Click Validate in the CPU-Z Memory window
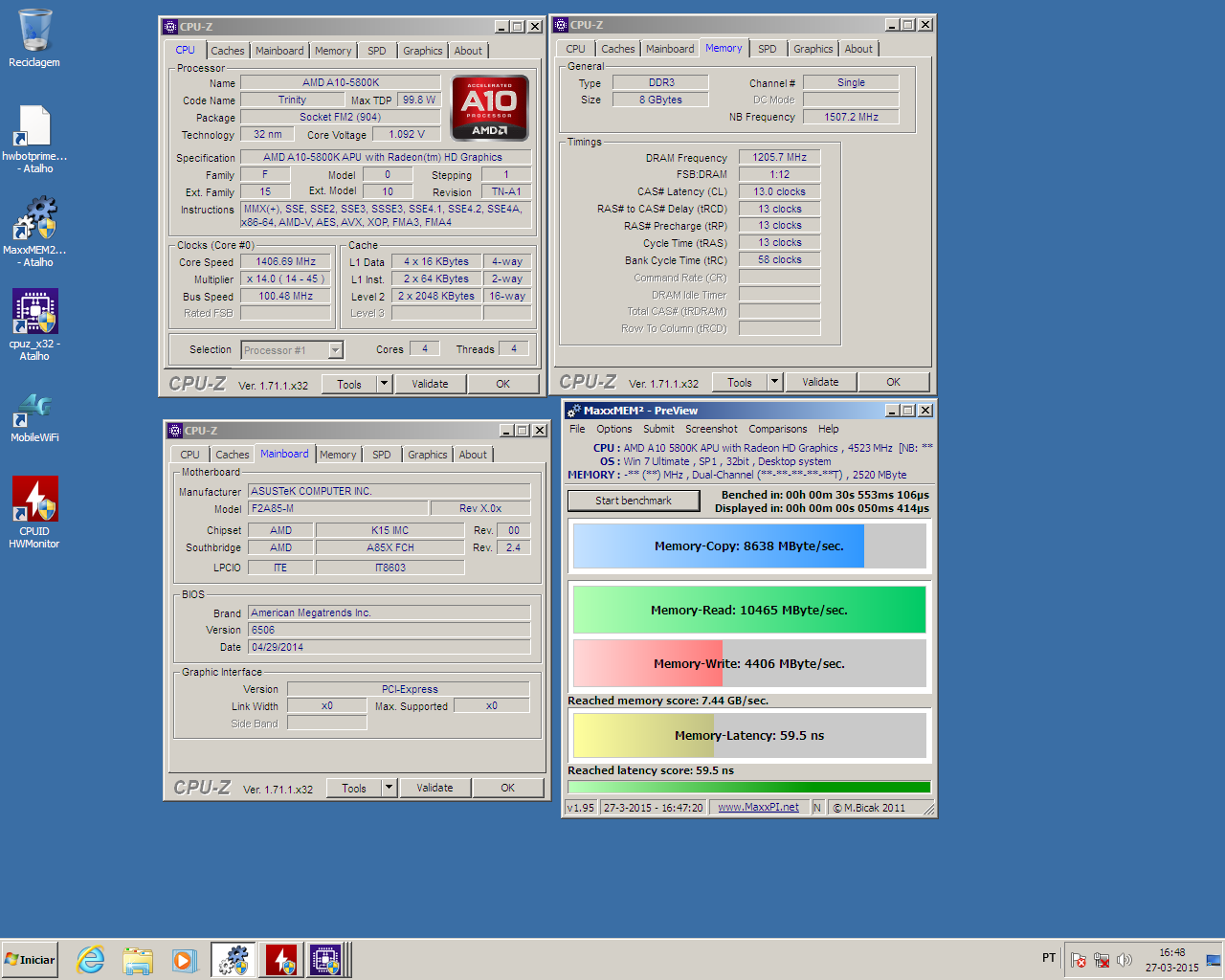This screenshot has height=980, width=1225. click(x=820, y=382)
